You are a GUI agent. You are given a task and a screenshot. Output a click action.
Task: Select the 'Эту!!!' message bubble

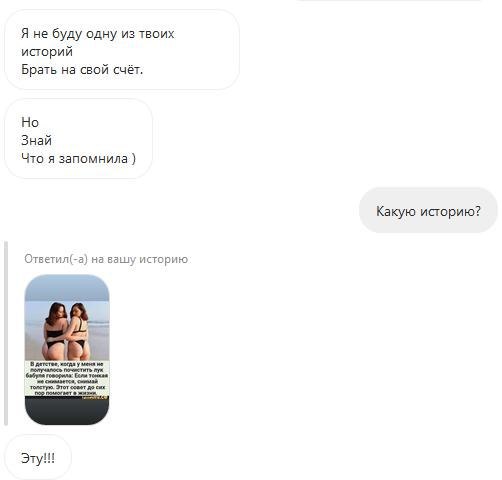click(x=38, y=457)
